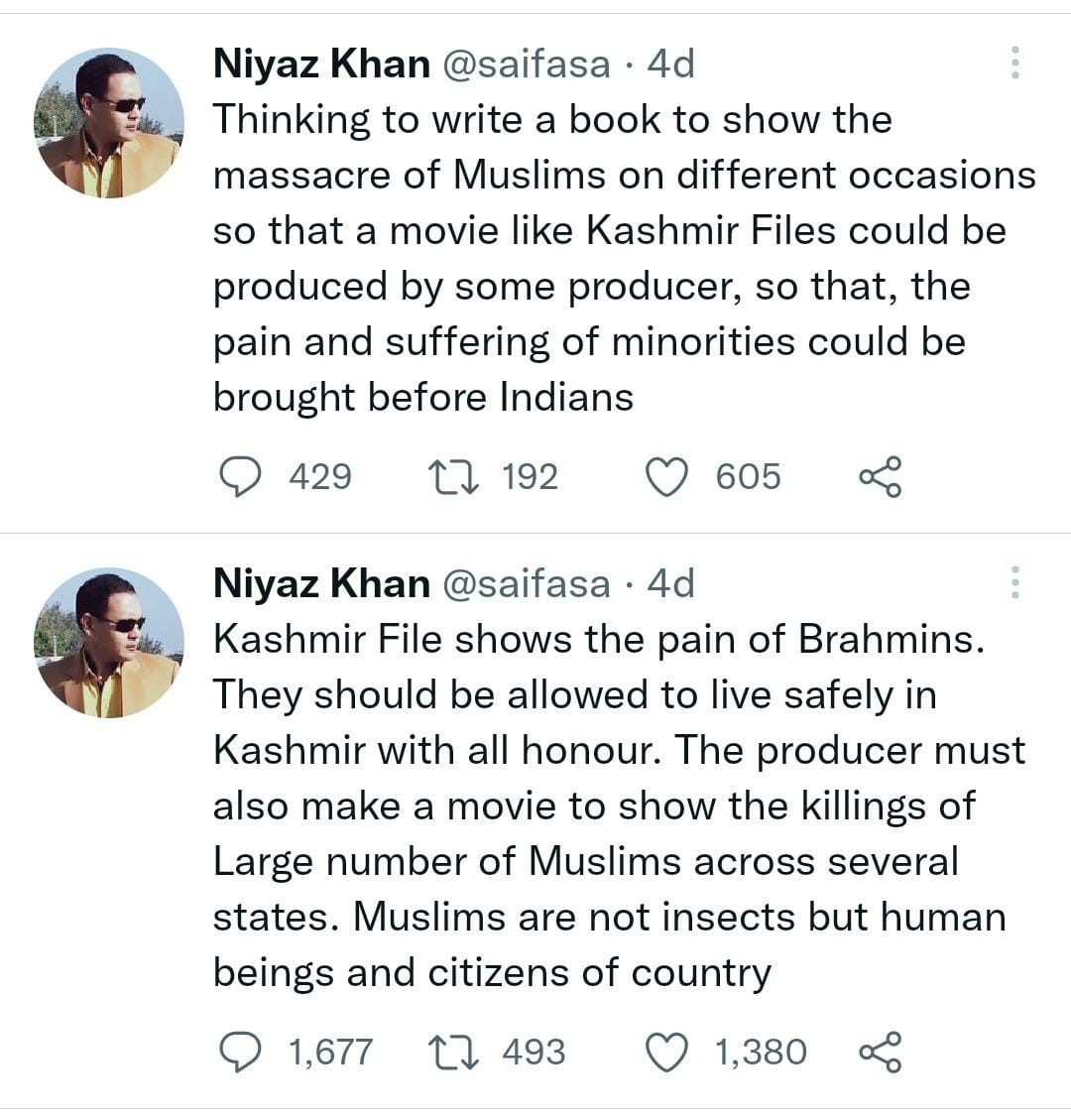Retweet the tweet with 493 retweets
This screenshot has height=1120, width=1071.
click(x=452, y=1053)
